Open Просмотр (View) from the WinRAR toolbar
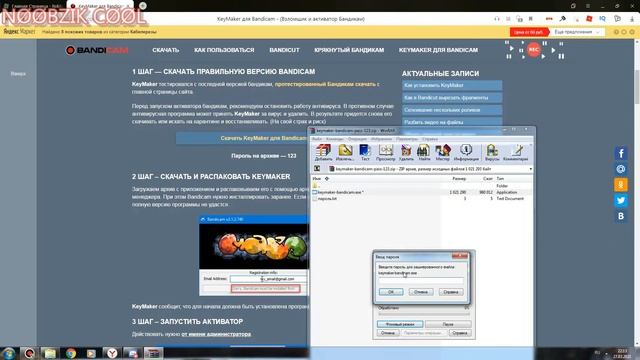The height and width of the screenshot is (360, 640). click(385, 153)
